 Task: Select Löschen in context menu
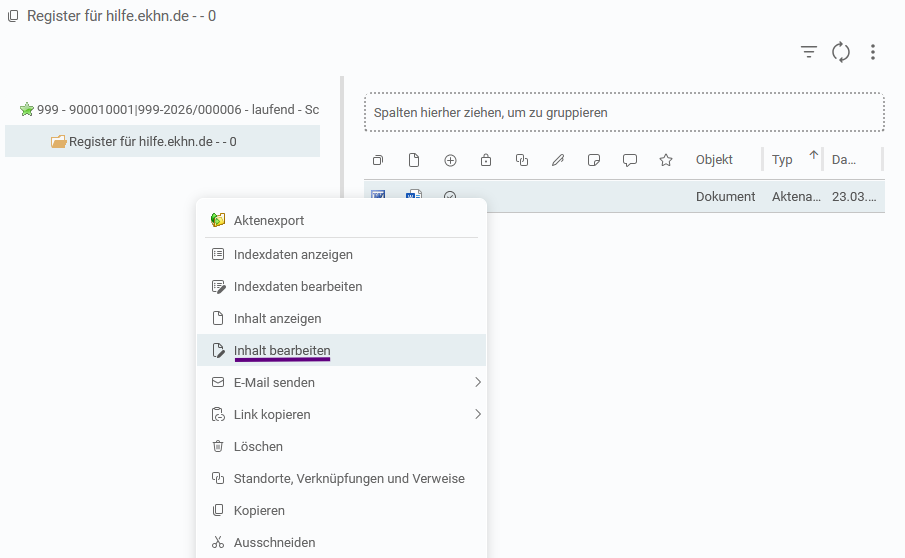click(x=342, y=447)
